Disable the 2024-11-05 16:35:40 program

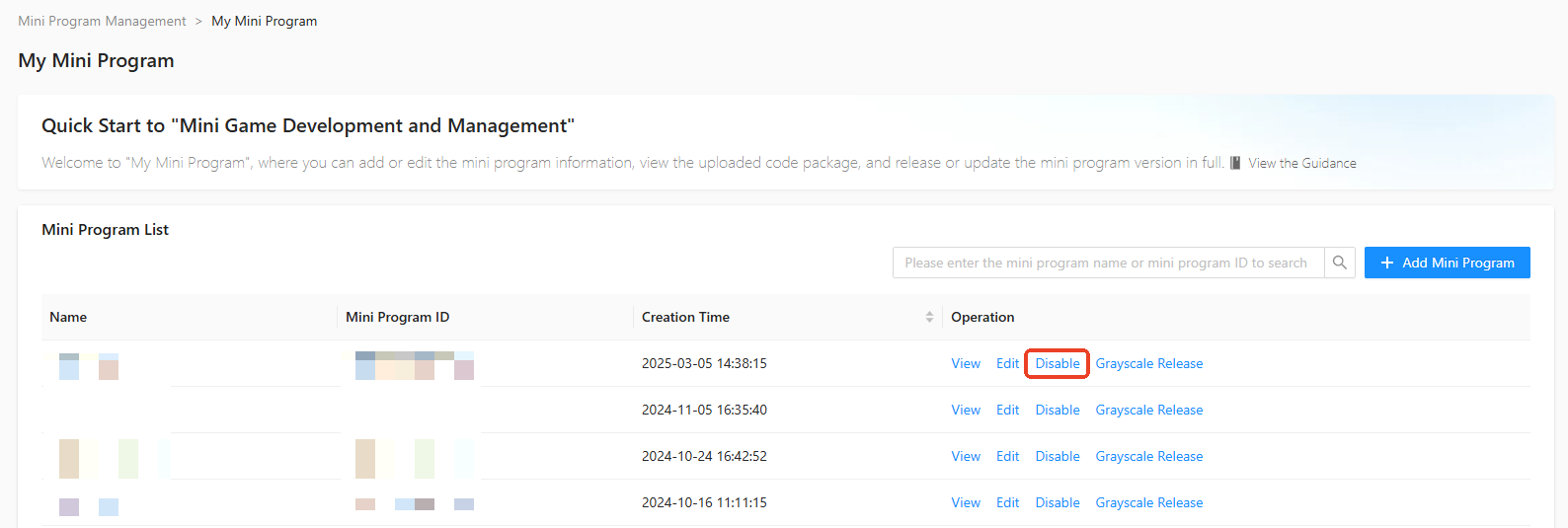[x=1058, y=410]
